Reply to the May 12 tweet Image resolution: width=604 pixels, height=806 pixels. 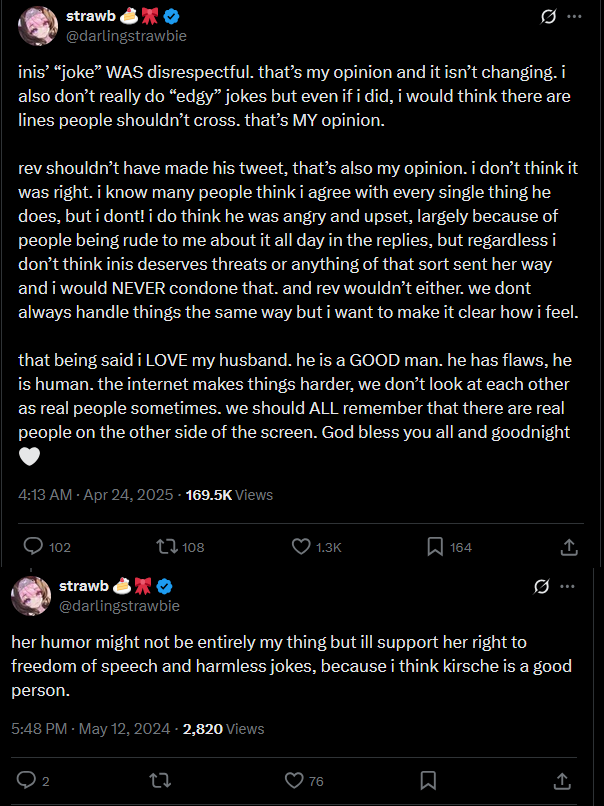coord(27,780)
